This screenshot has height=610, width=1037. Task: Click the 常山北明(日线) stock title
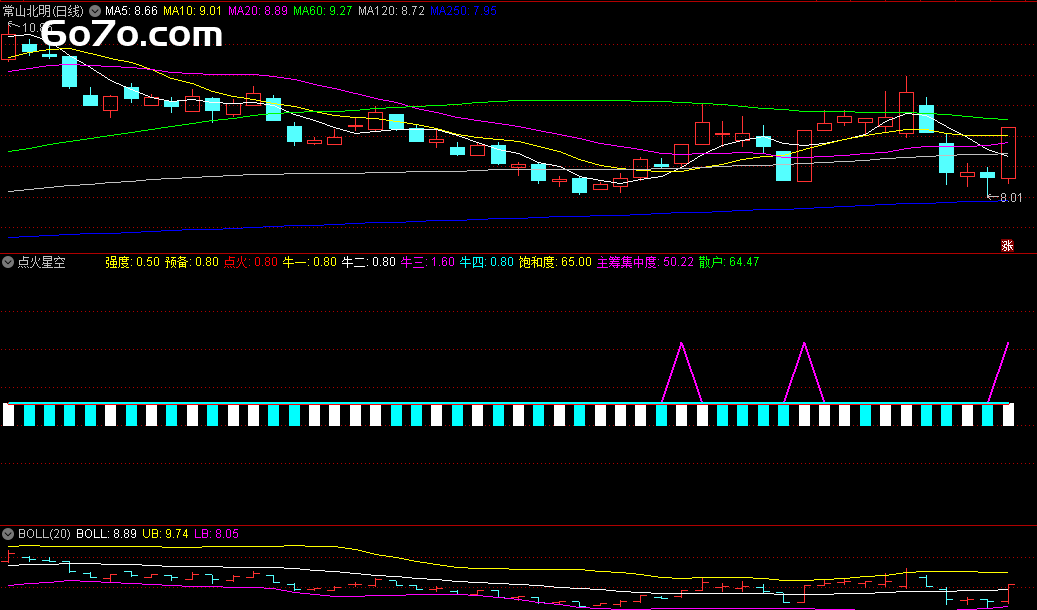click(44, 11)
